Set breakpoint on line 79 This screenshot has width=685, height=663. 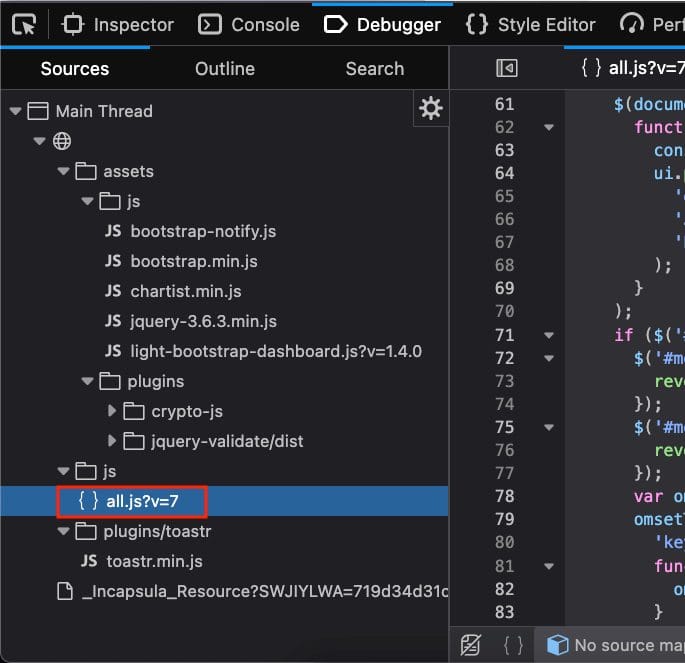click(505, 519)
